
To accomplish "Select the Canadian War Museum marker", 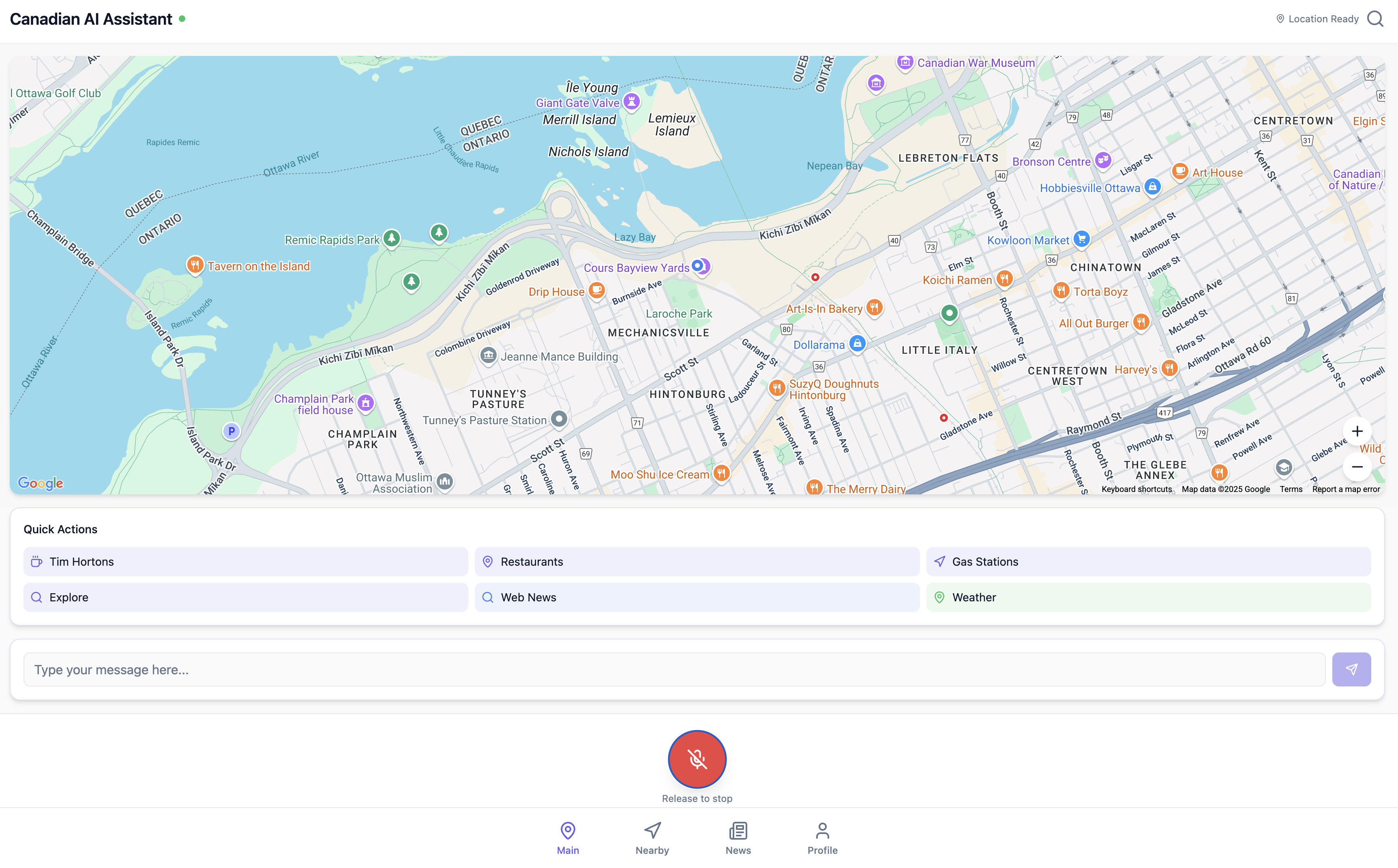I will (905, 62).
